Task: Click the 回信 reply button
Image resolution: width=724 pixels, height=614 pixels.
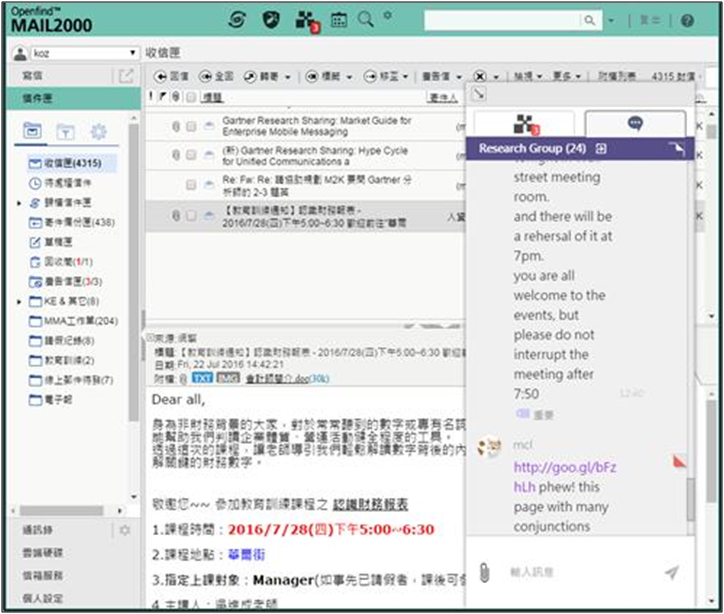Action: [172, 76]
